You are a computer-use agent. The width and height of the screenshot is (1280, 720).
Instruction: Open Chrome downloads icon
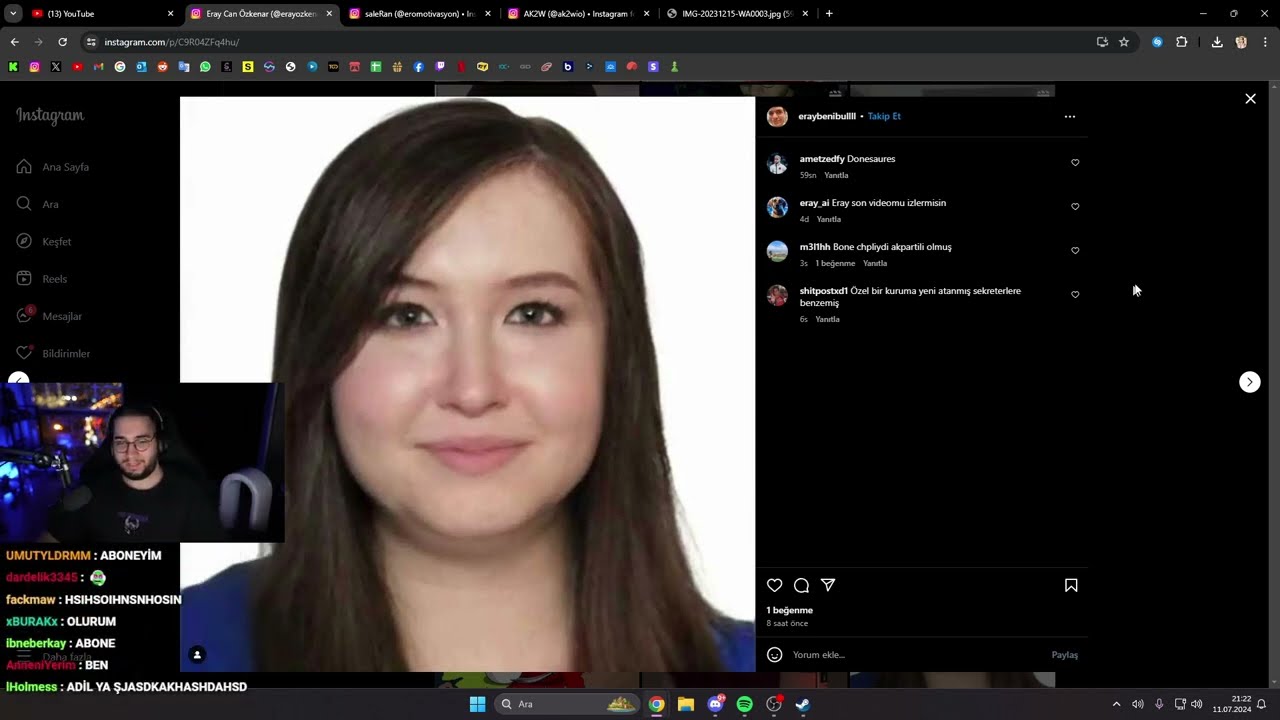pos(1217,42)
